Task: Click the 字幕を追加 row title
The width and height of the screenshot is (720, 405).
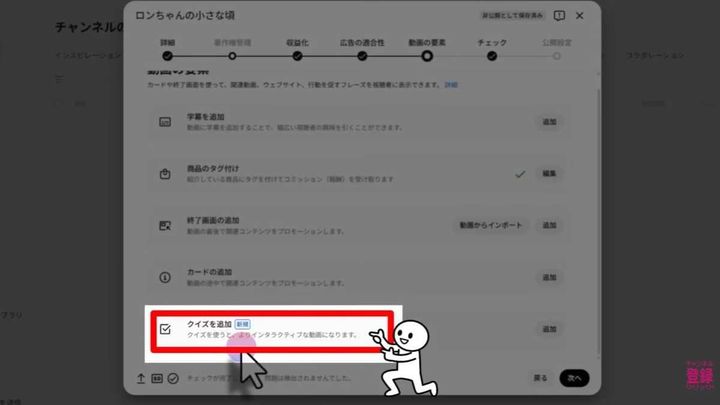Action: [205, 117]
